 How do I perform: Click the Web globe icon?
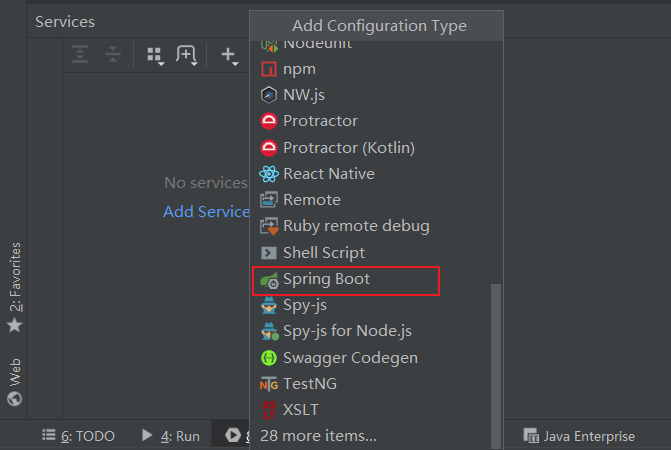15,399
